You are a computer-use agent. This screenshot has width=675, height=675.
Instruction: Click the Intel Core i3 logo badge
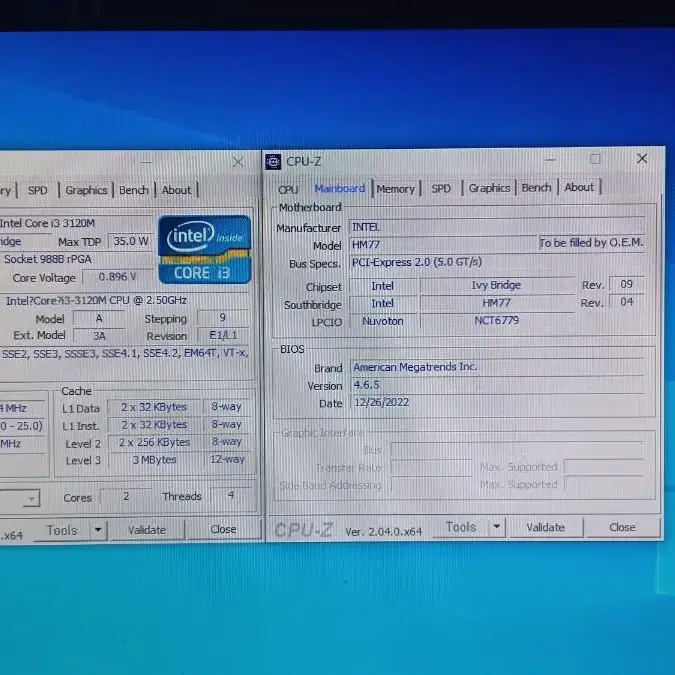tap(204, 249)
